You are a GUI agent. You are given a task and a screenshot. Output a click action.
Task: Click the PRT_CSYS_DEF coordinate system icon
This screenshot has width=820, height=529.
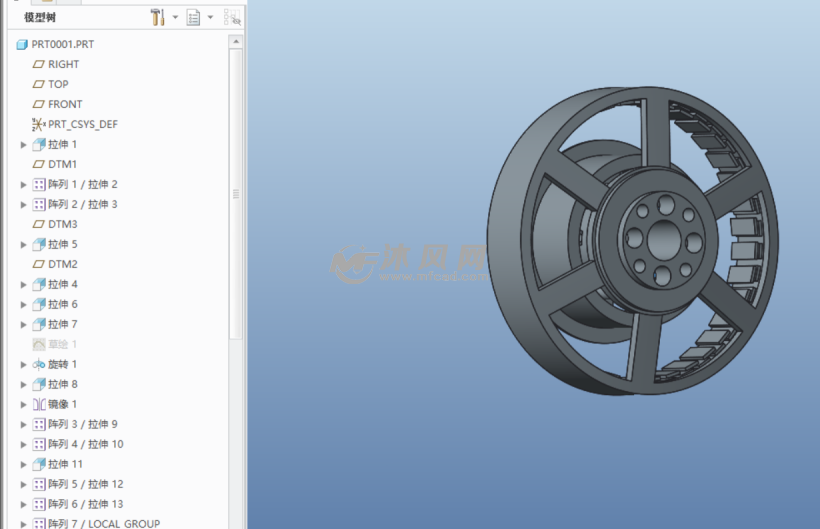point(39,124)
